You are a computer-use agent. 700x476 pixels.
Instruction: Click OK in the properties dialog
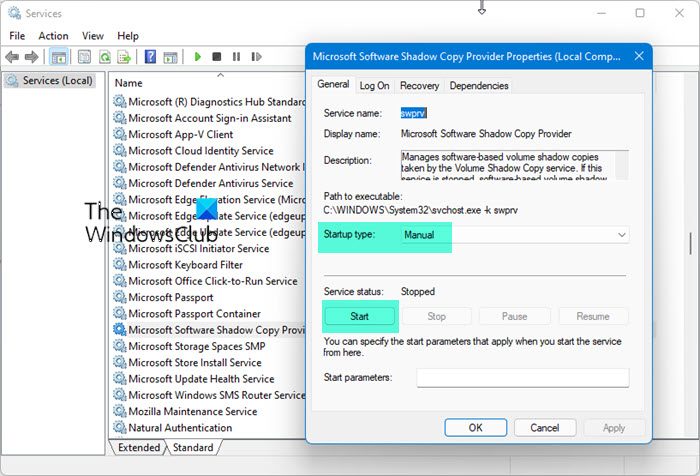475,428
